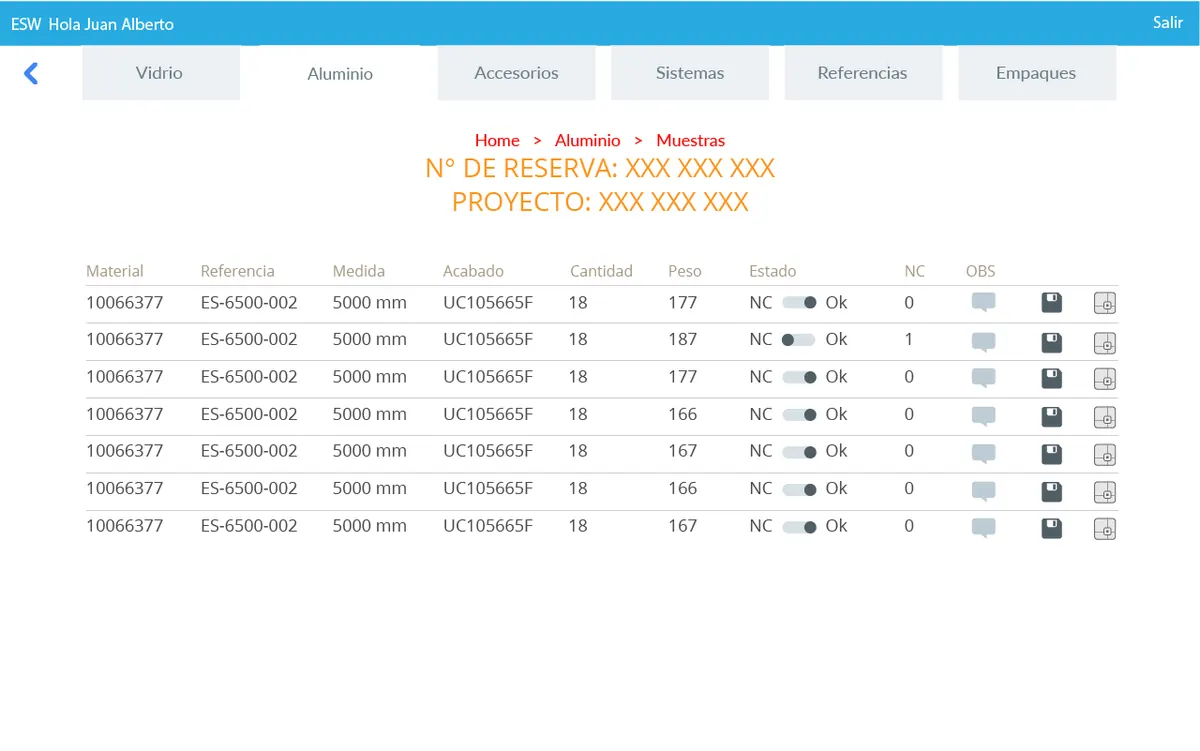Click the target detail icon for the row with NC 1

1105,343
